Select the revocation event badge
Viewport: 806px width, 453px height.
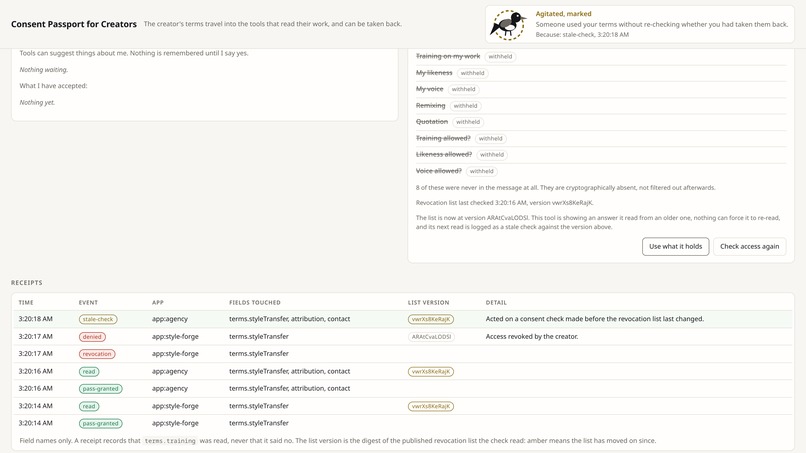(x=97, y=354)
